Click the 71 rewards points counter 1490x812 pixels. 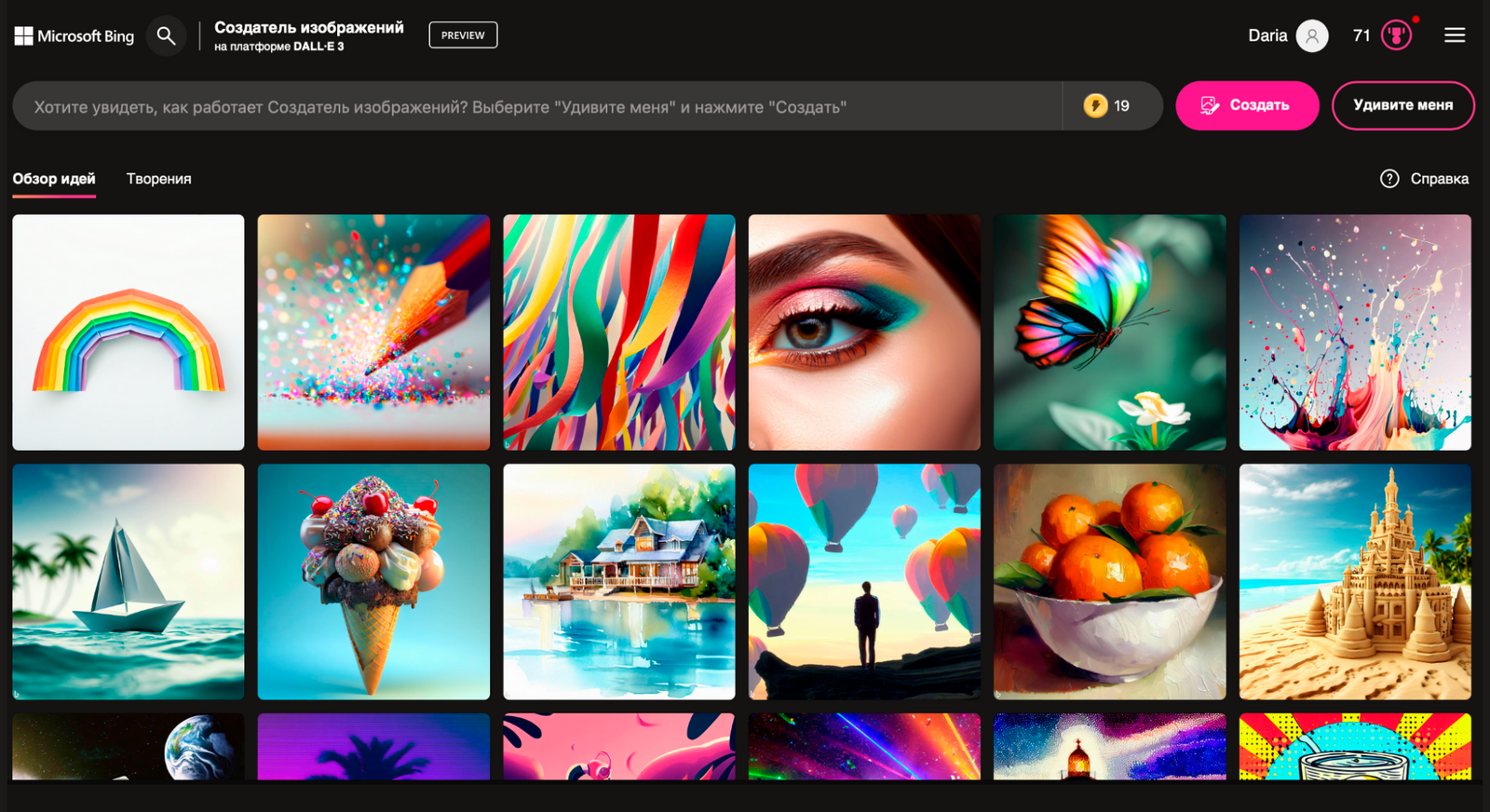tap(1361, 36)
